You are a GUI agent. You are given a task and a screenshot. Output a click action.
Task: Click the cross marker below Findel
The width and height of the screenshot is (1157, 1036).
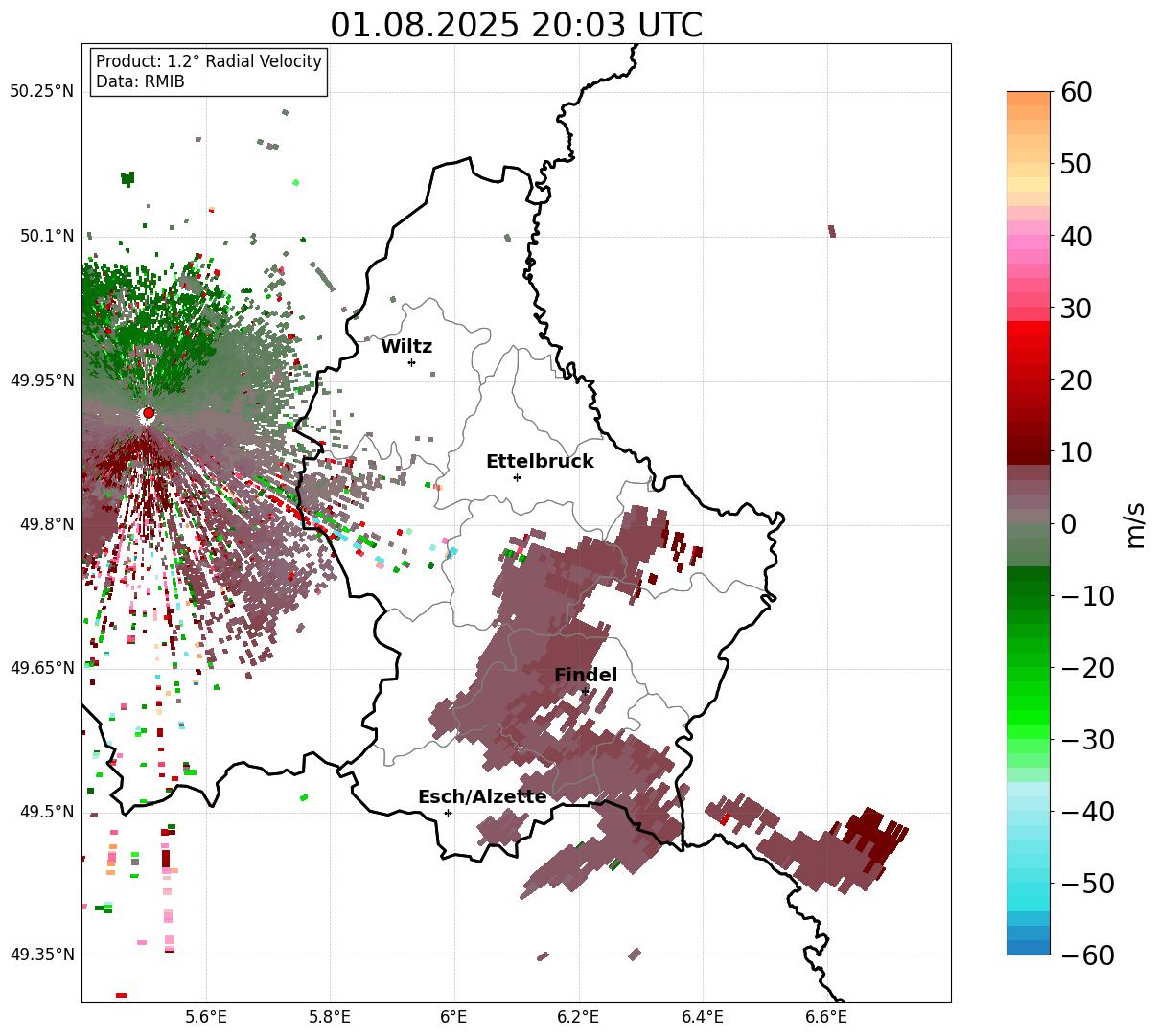585,691
